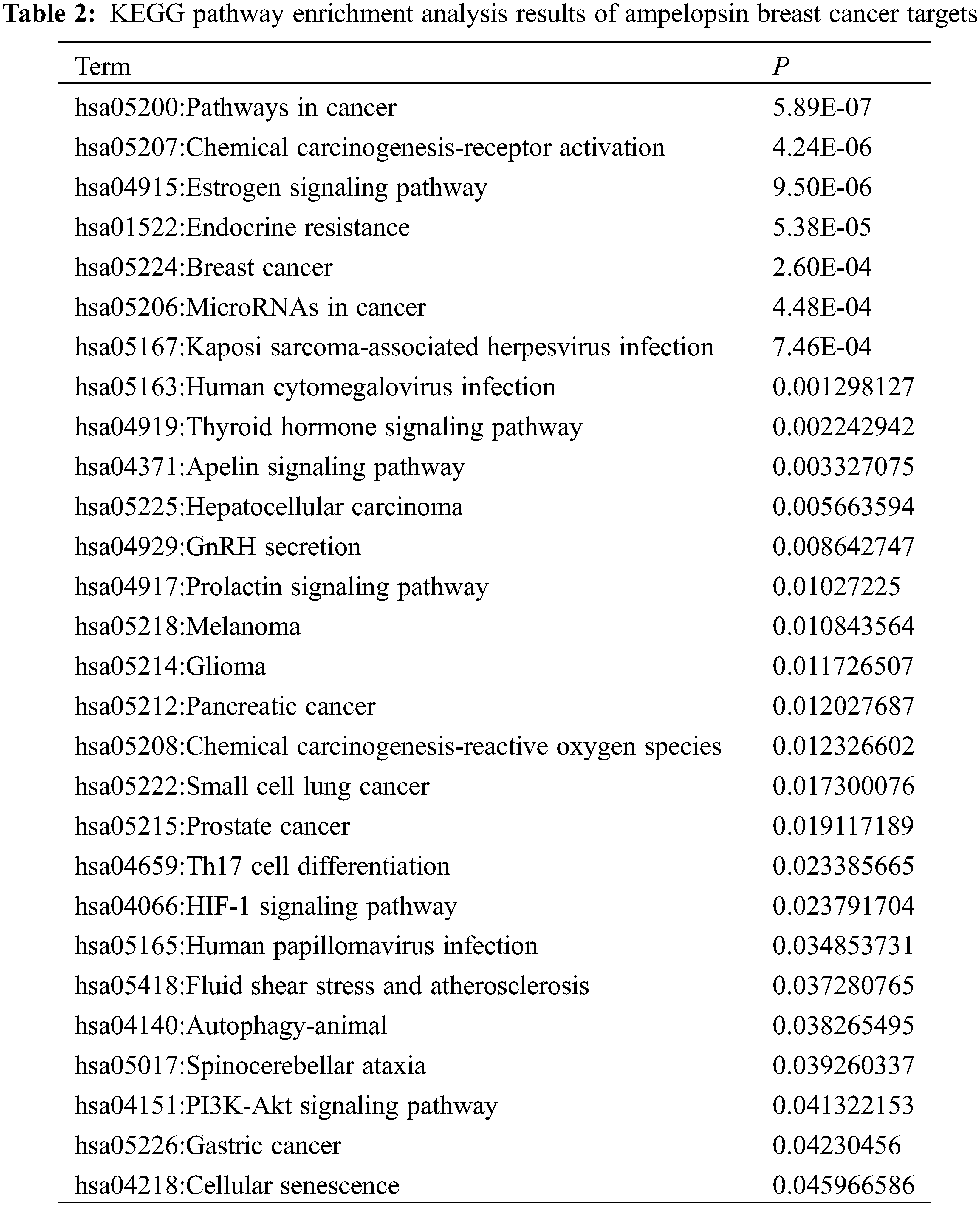980x1206 pixels.
Task: Click the P column header
Action: [780, 67]
